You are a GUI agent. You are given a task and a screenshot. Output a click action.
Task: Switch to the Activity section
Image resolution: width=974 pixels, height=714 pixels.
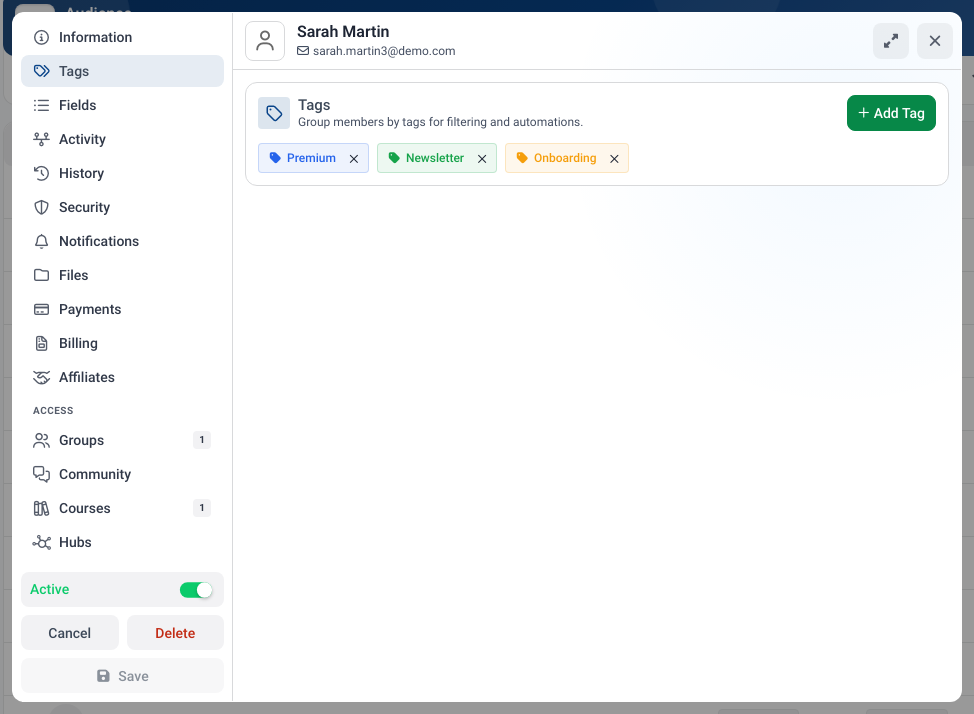[x=122, y=139]
